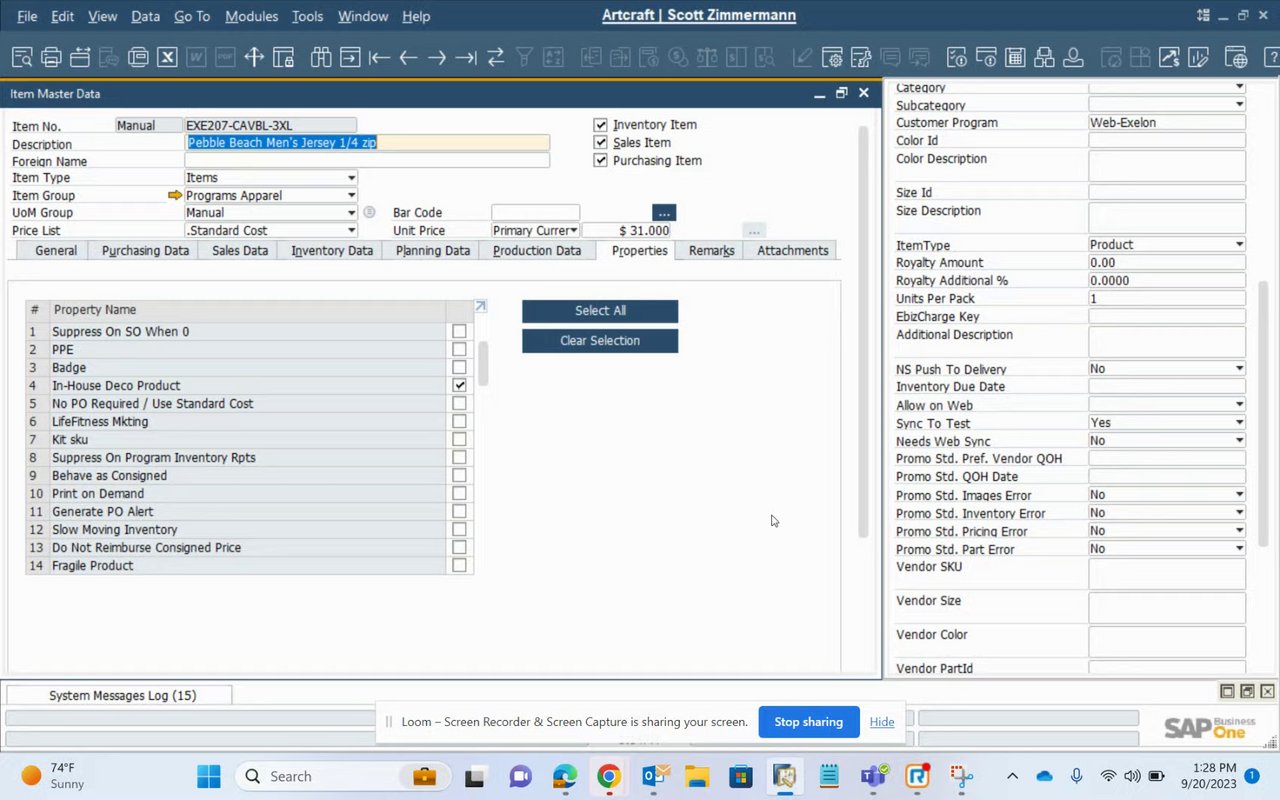Click the Windows Start button
The width and height of the screenshot is (1280, 800).
[x=209, y=776]
